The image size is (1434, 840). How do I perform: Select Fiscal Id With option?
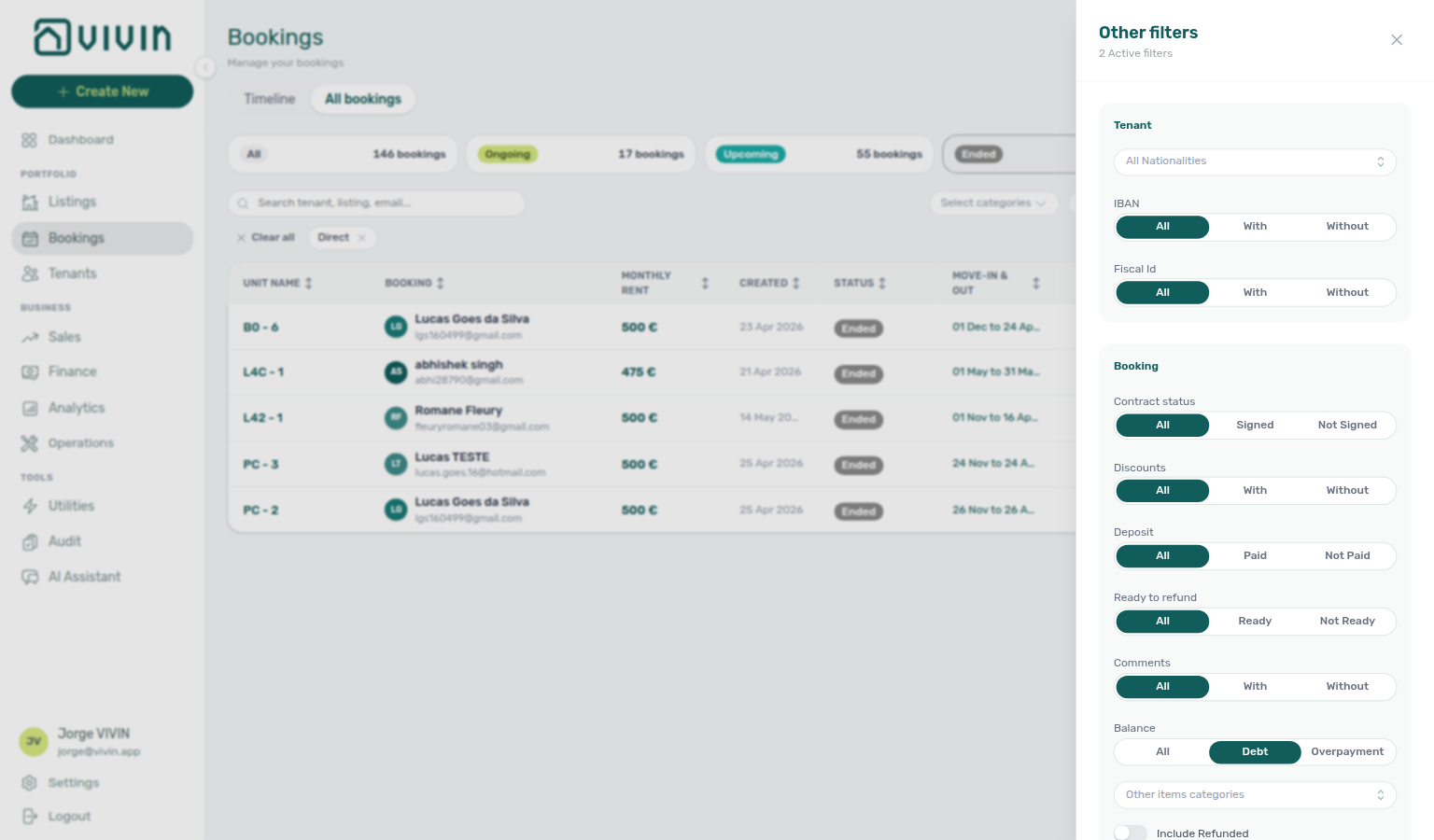1255,292
